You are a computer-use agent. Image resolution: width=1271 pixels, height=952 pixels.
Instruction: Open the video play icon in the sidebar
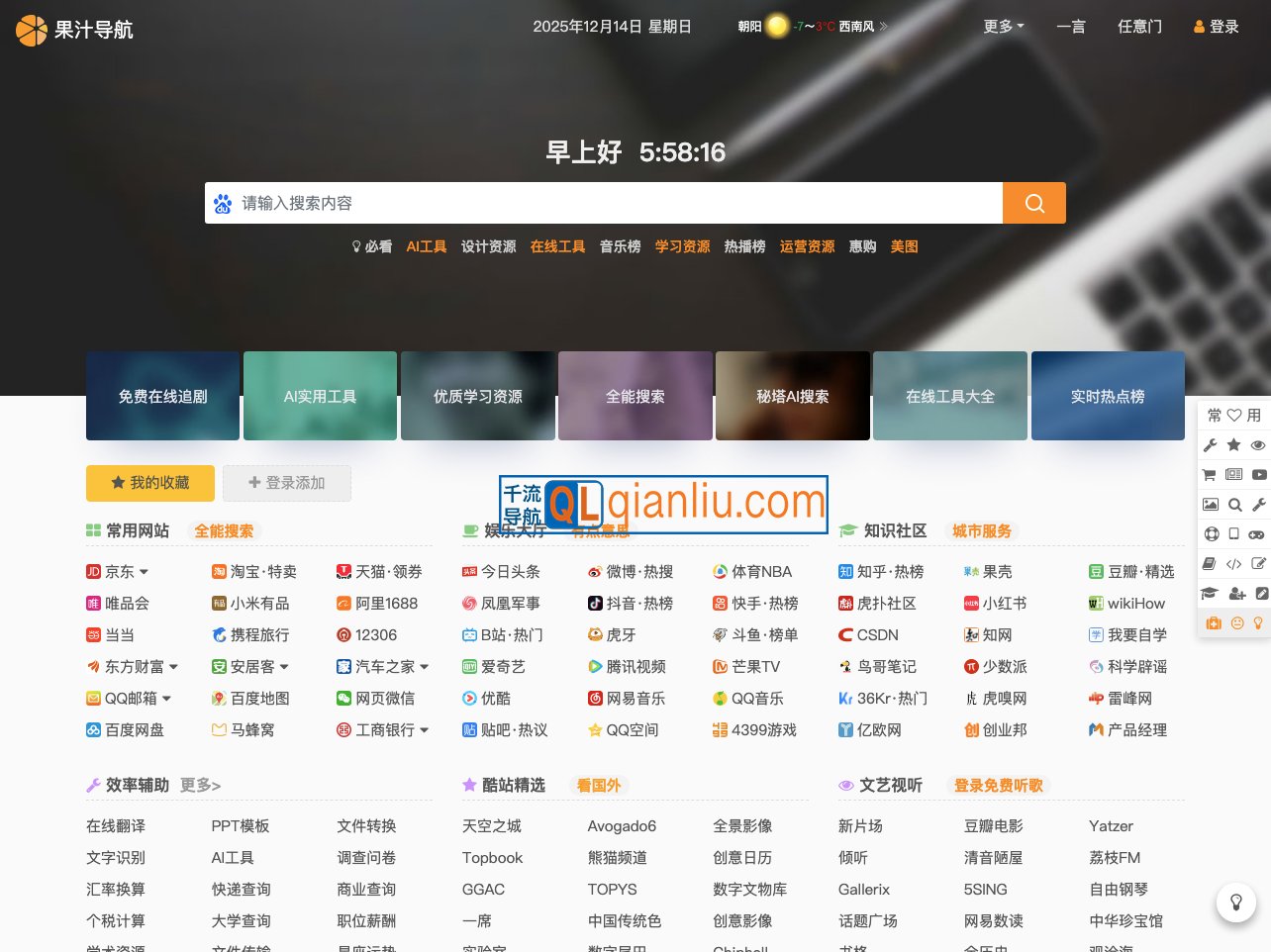click(1257, 475)
